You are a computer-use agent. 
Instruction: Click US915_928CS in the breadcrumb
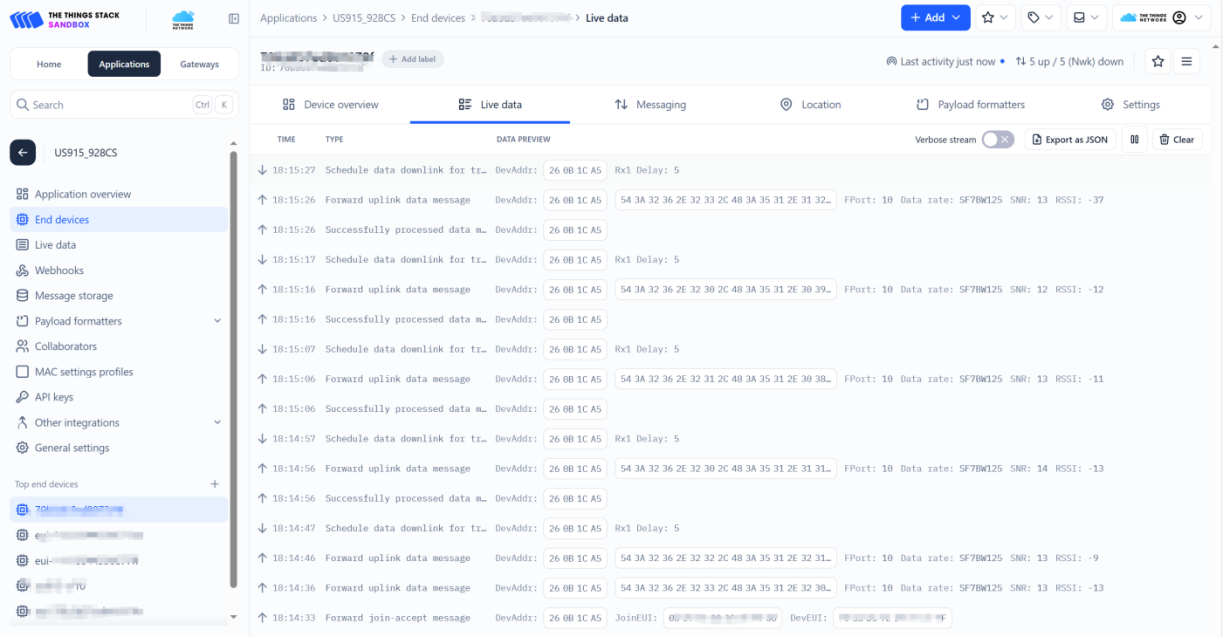[364, 18]
